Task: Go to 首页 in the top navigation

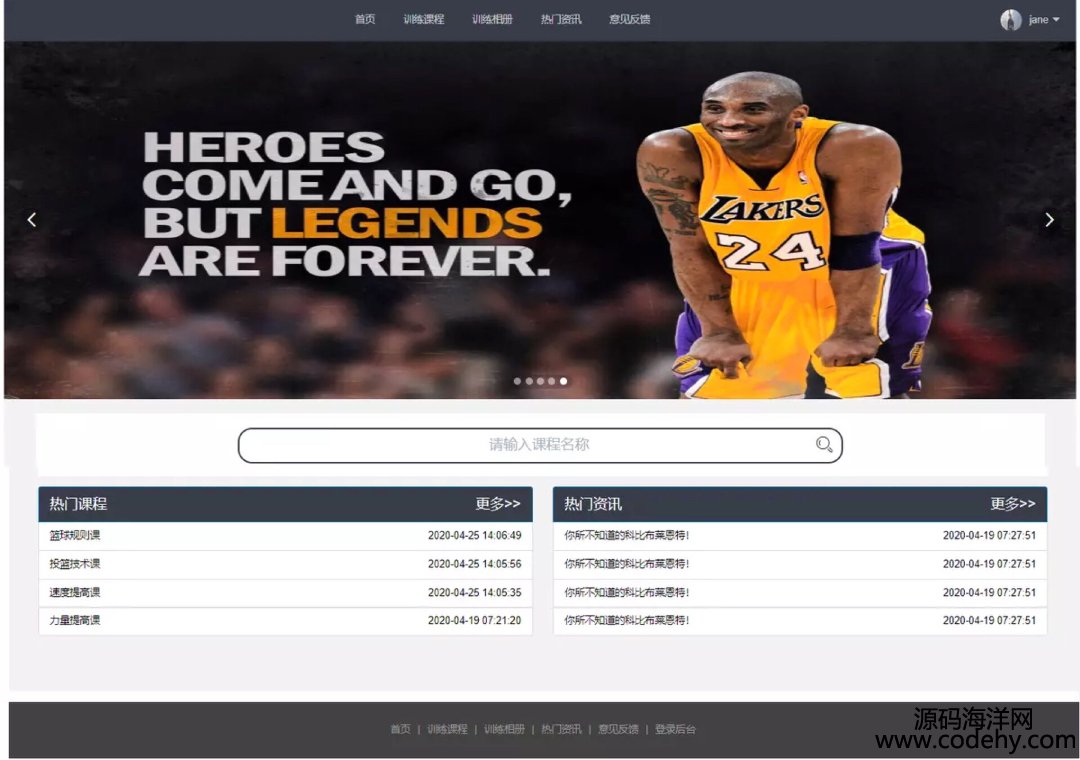Action: (365, 19)
